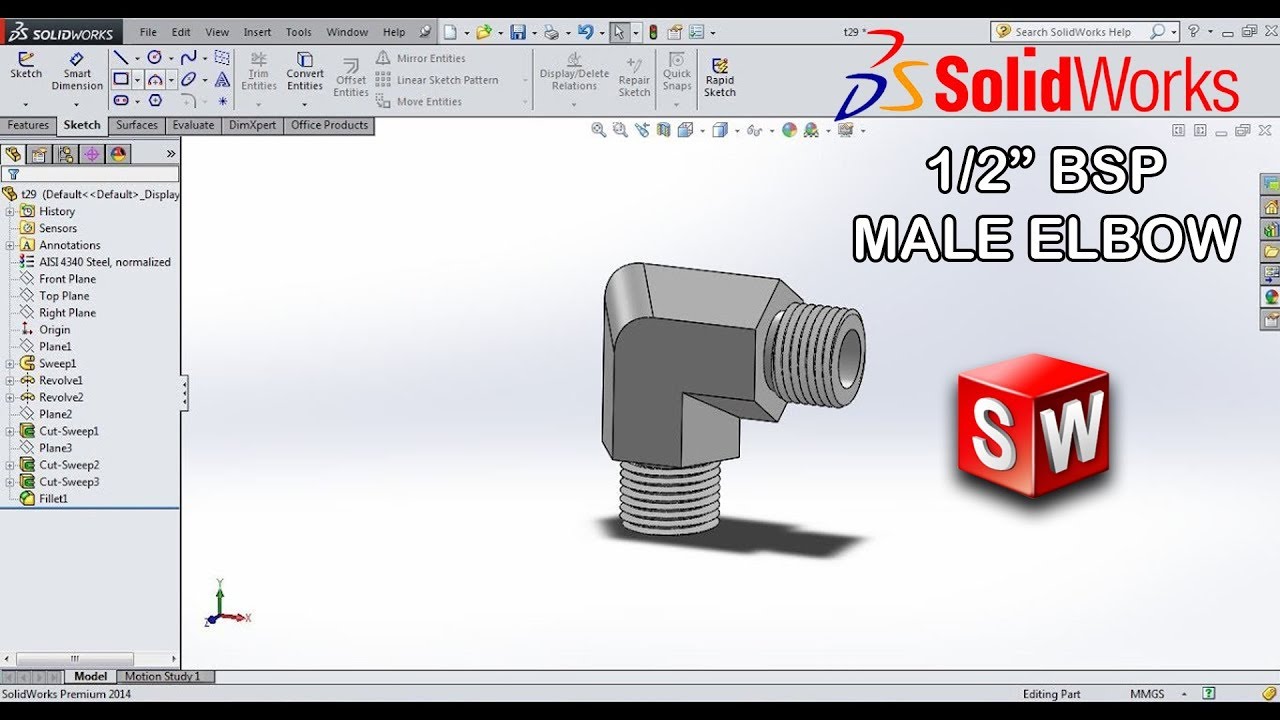Select the Circle sketch tool
The height and width of the screenshot is (720, 1280).
point(155,58)
